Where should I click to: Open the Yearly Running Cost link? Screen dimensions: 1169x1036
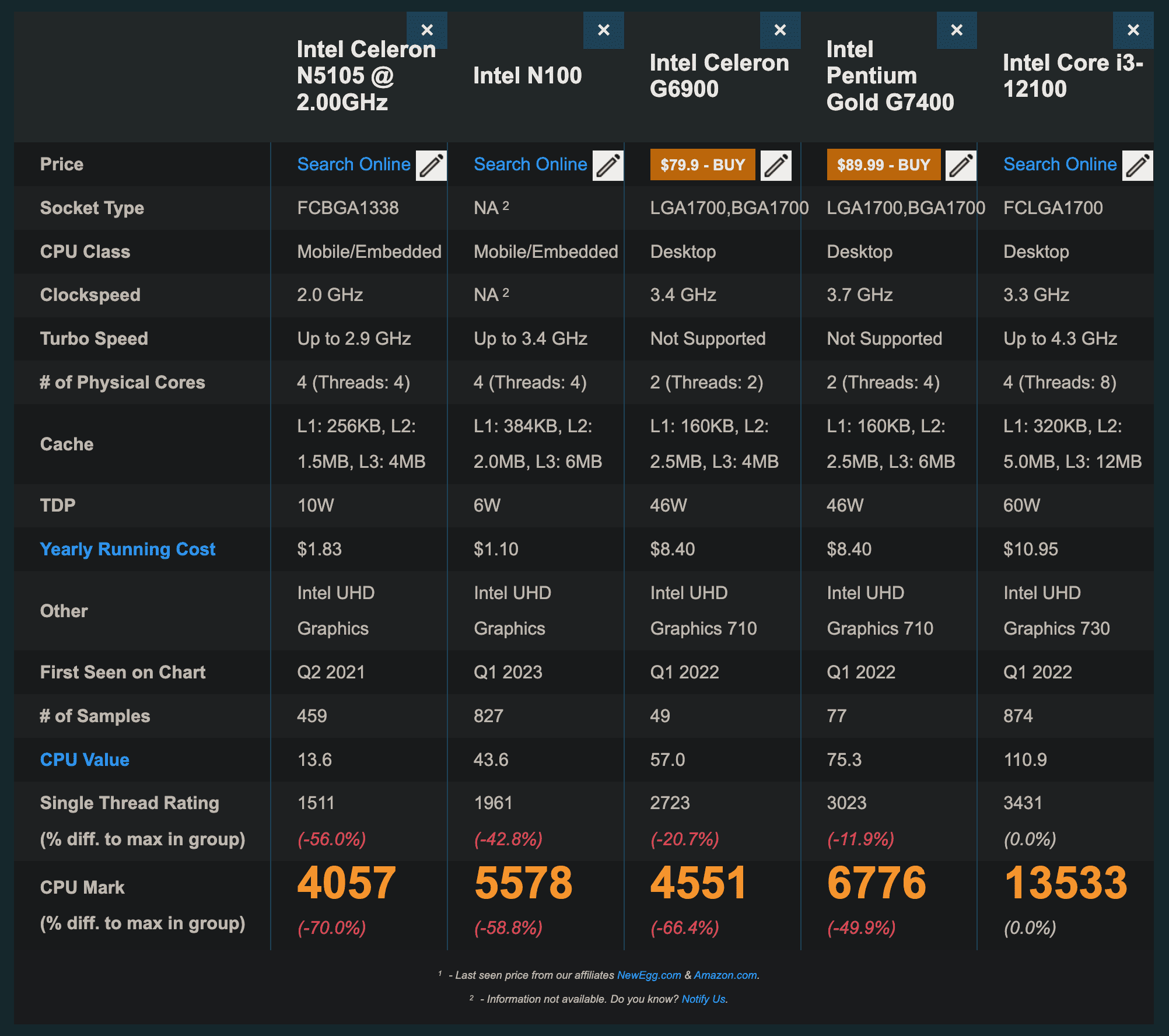coord(128,549)
